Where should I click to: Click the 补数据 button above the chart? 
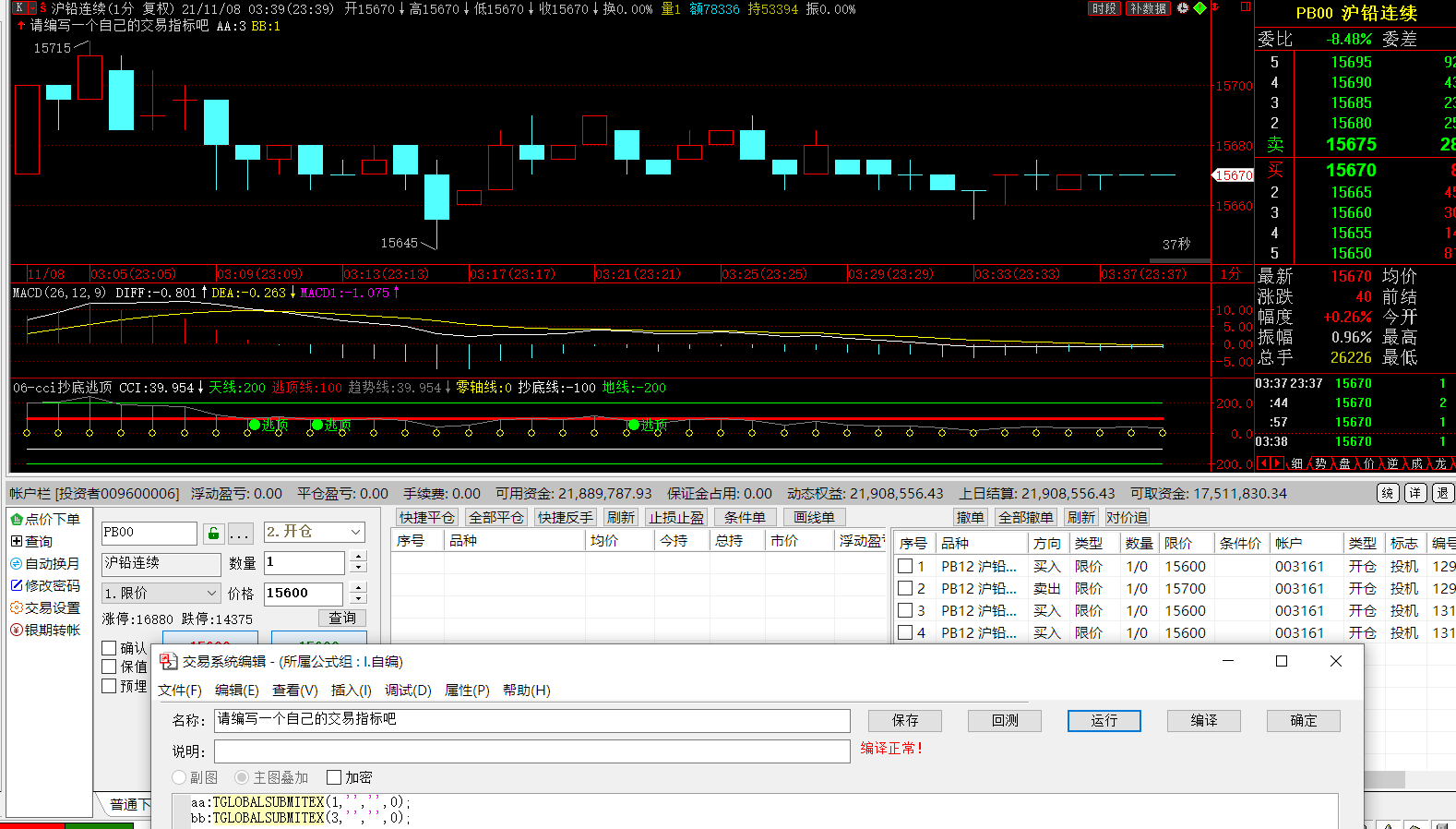coord(1149,8)
